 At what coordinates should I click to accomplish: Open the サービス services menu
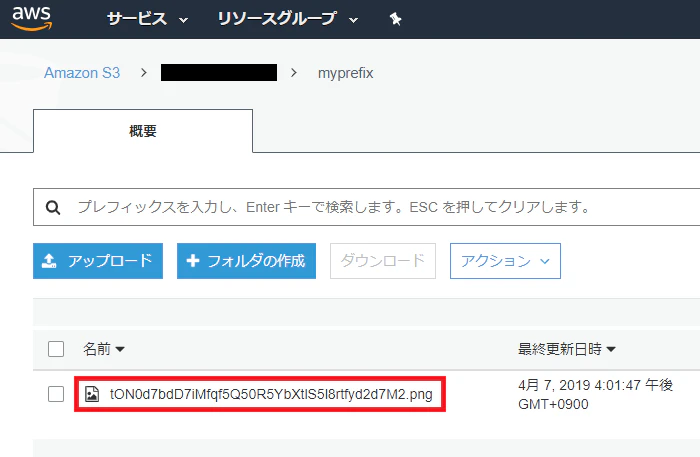pyautogui.click(x=147, y=19)
